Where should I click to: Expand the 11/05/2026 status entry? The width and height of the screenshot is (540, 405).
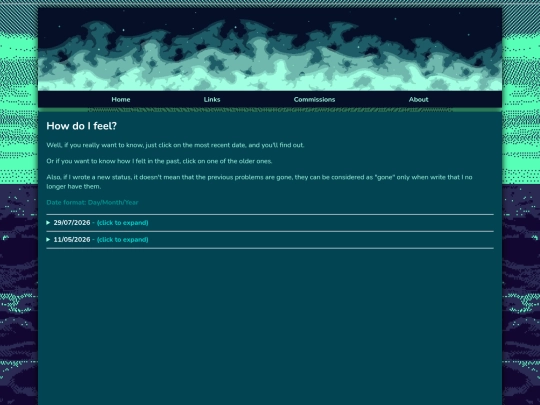270,240
